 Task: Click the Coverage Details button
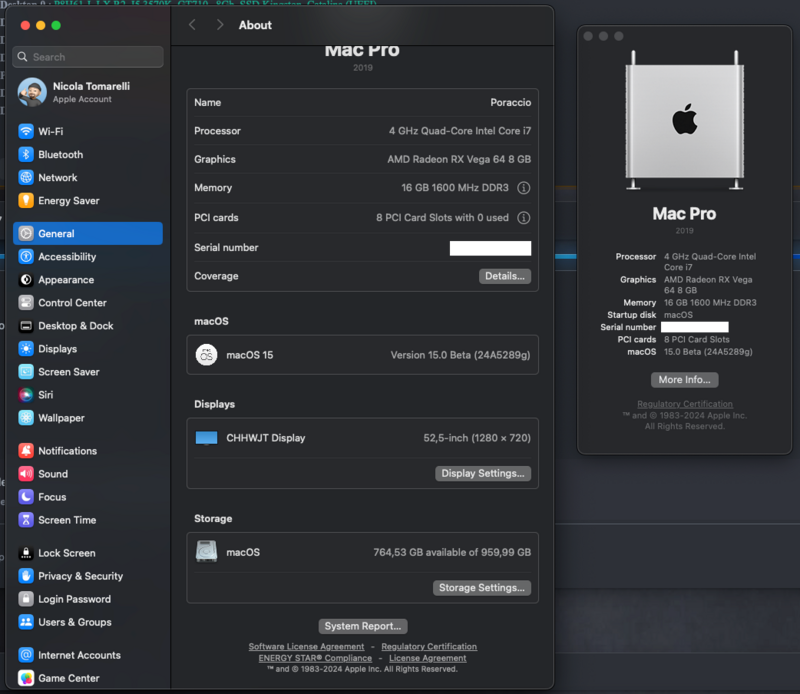pyautogui.click(x=504, y=276)
